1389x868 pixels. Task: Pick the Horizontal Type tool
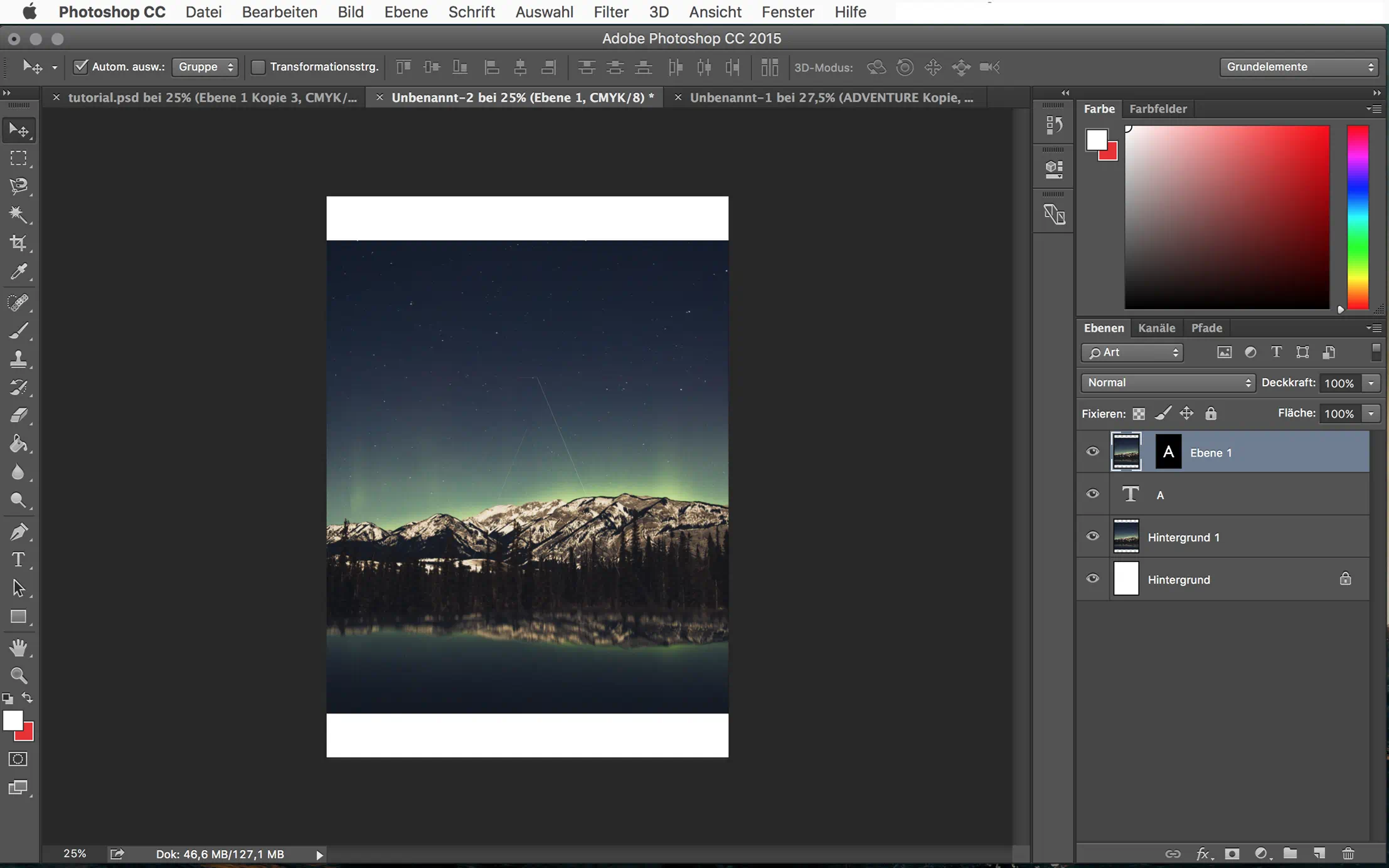coord(18,559)
